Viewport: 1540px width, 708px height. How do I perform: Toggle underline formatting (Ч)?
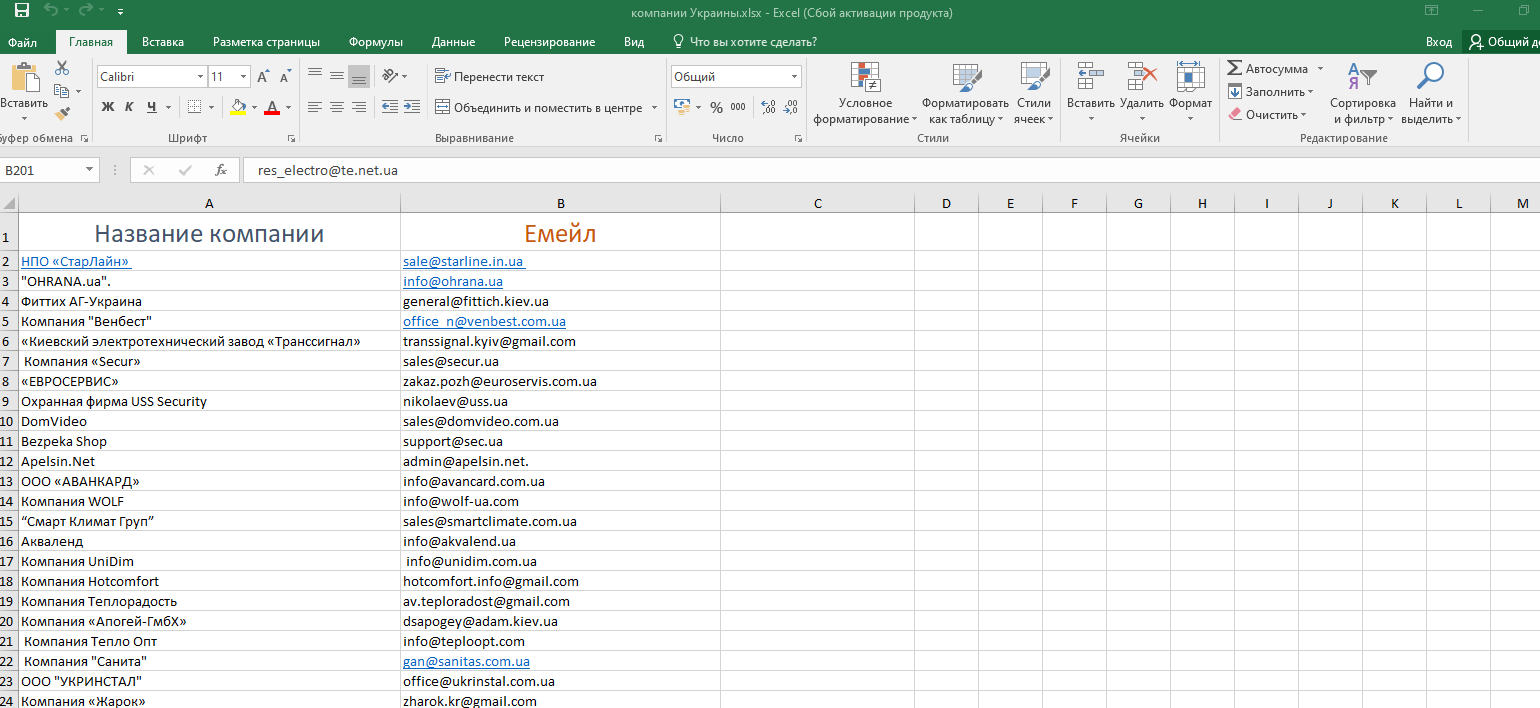pos(152,107)
